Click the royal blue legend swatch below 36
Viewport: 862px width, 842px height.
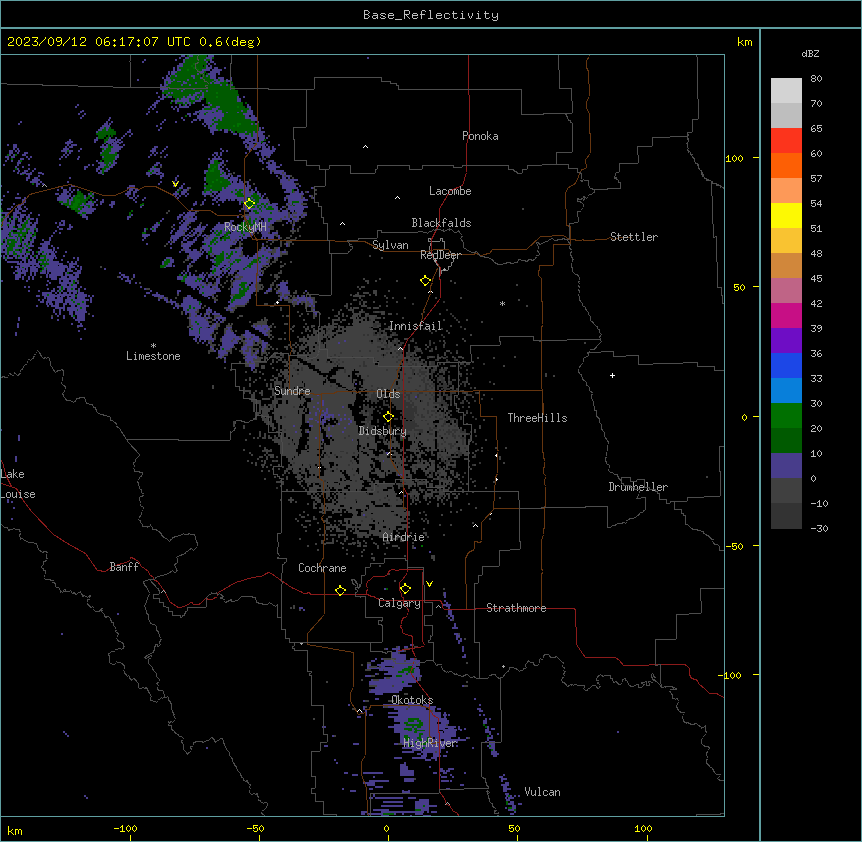tap(786, 365)
